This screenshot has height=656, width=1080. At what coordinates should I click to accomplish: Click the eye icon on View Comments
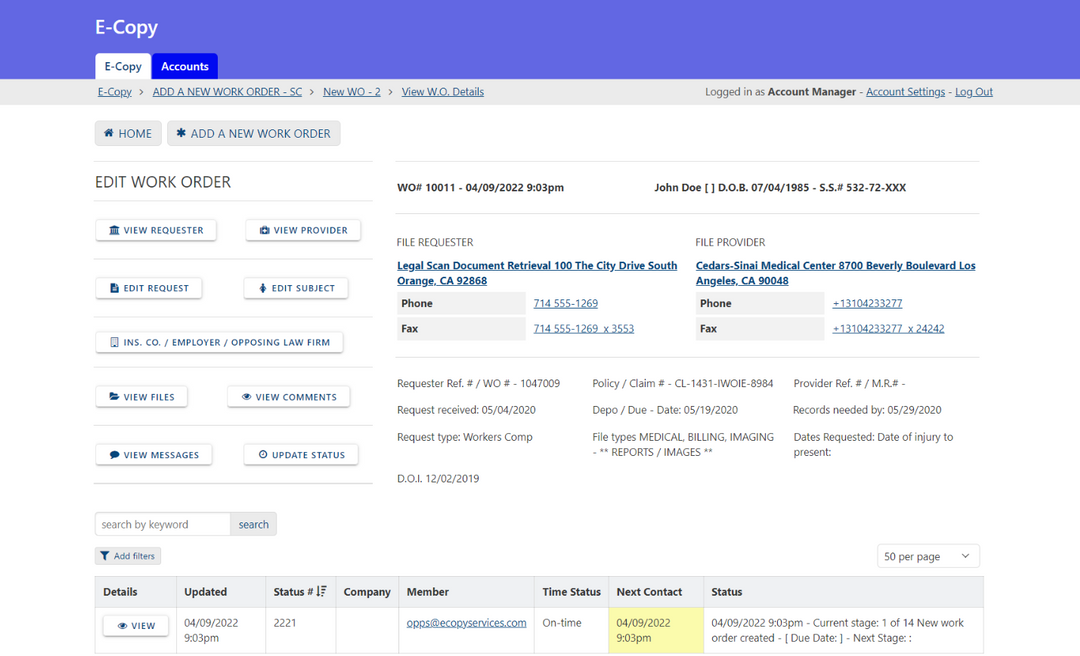pos(247,397)
